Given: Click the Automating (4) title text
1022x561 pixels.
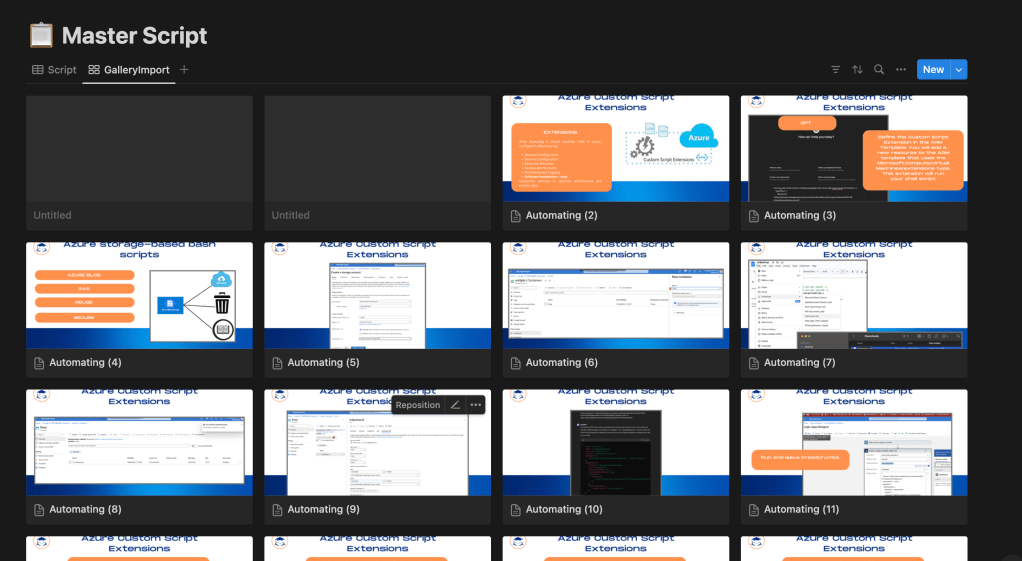Looking at the screenshot, I should click(x=85, y=362).
